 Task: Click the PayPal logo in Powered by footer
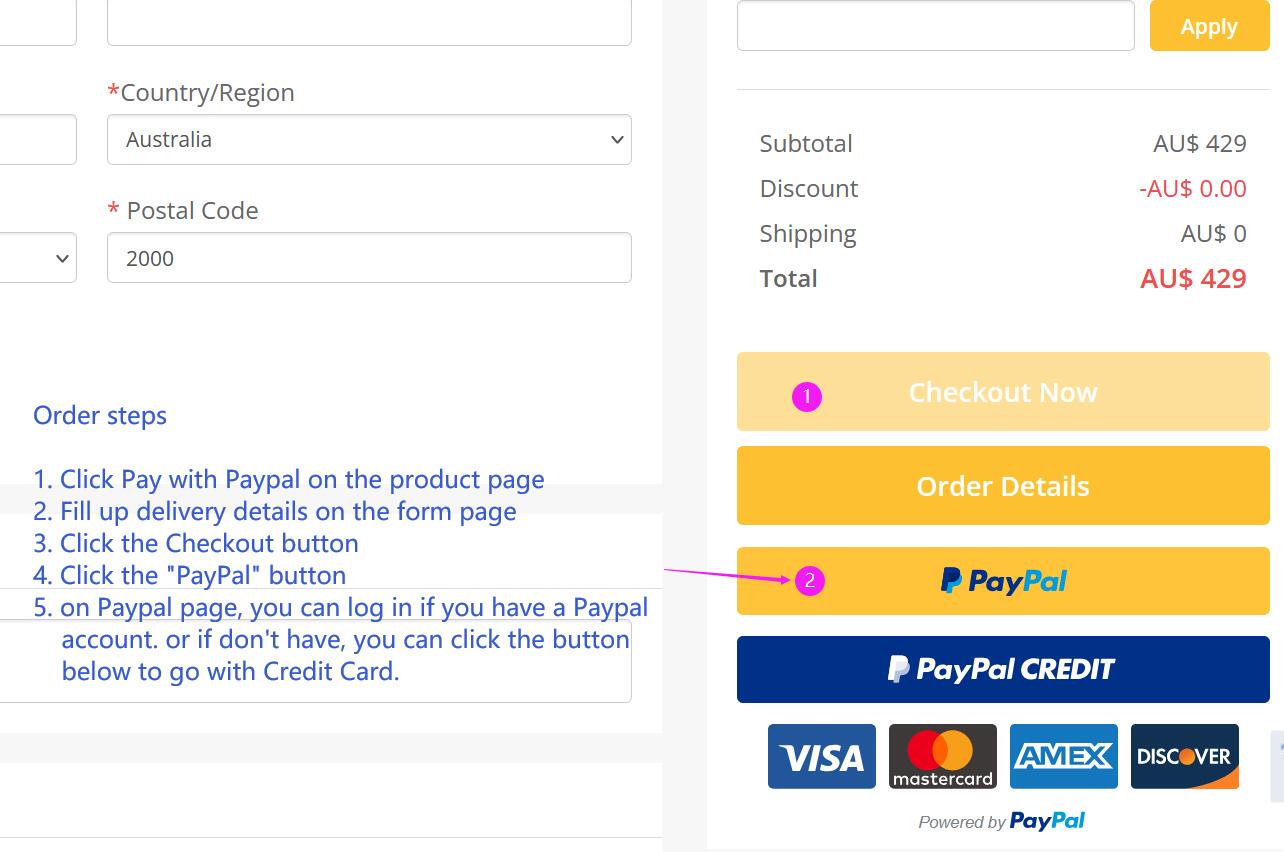pyautogui.click(x=1047, y=821)
